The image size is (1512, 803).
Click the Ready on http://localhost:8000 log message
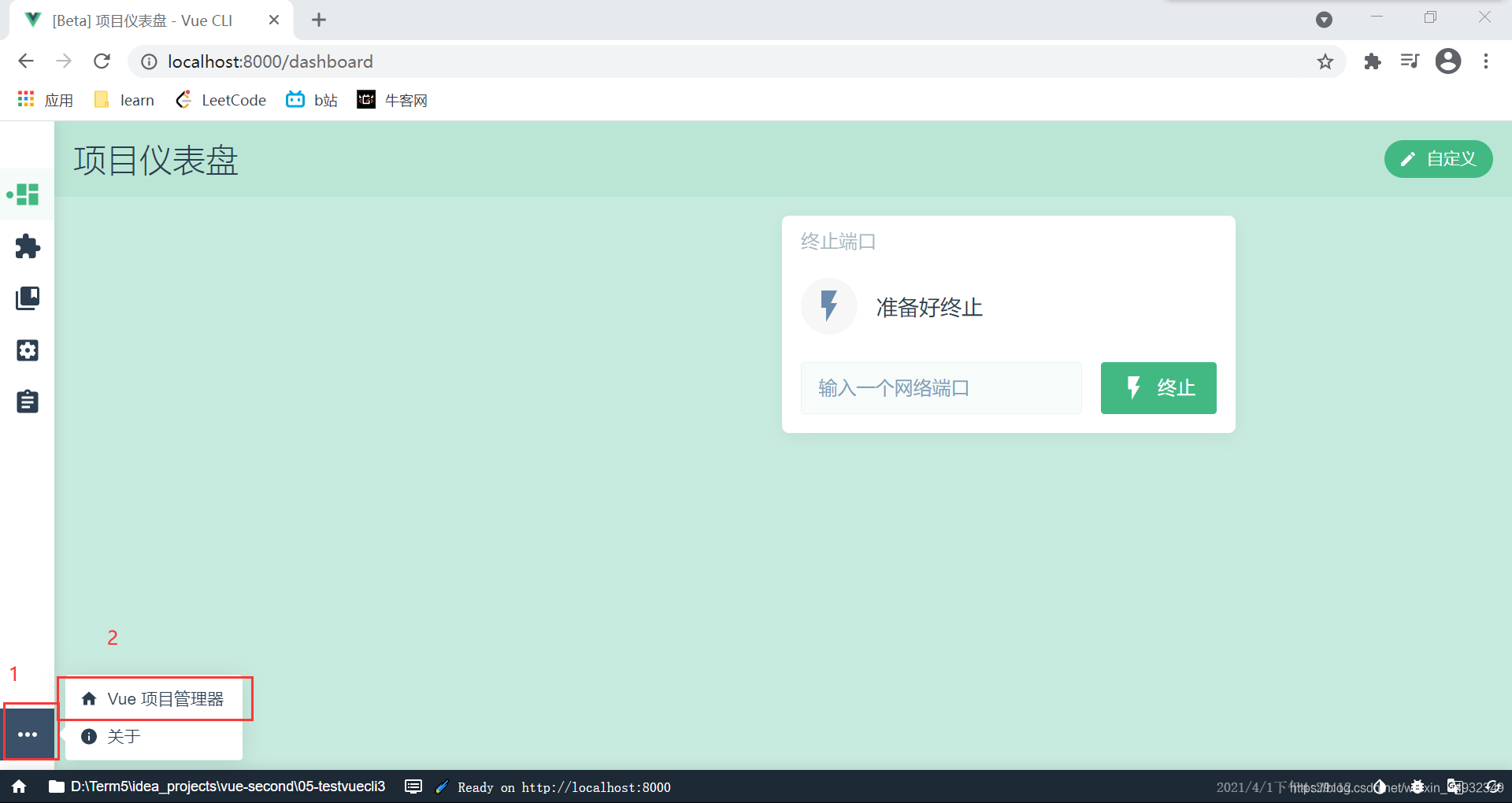tap(564, 787)
